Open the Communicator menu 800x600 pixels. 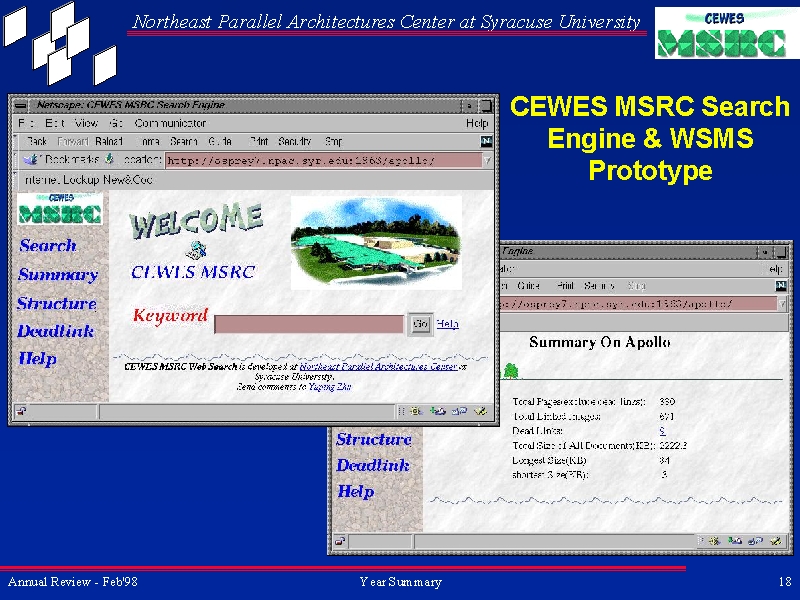170,123
